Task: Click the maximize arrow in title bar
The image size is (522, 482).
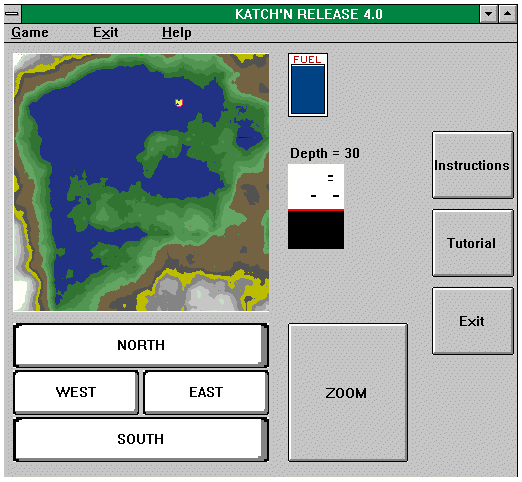Action: click(507, 14)
